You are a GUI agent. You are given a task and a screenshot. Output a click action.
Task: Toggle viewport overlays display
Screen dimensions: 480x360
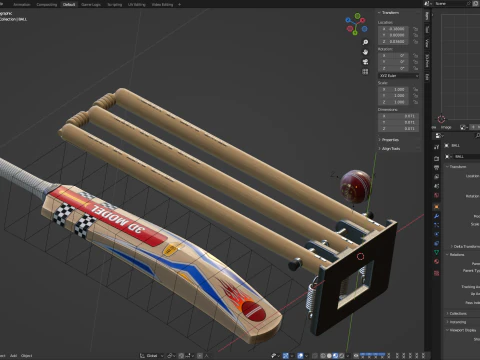(x=300, y=356)
